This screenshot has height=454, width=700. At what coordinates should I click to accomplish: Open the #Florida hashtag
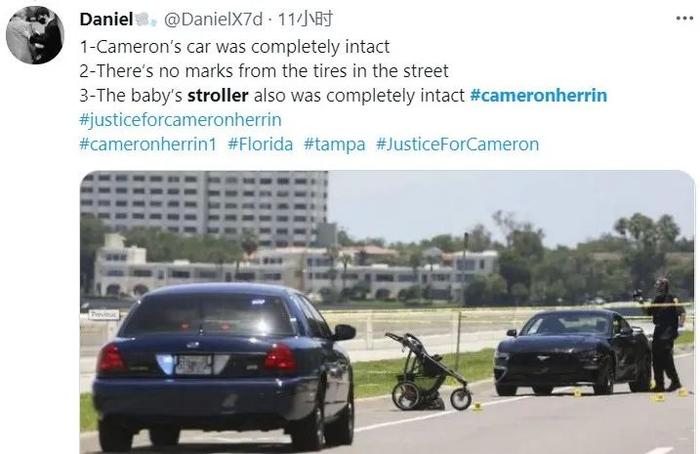click(x=260, y=144)
